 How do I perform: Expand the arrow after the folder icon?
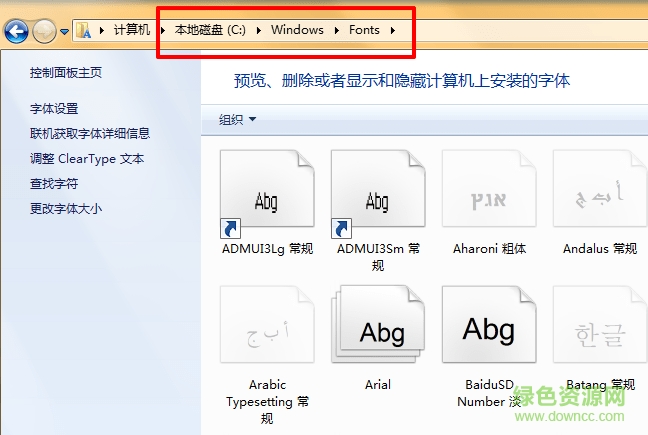click(102, 30)
